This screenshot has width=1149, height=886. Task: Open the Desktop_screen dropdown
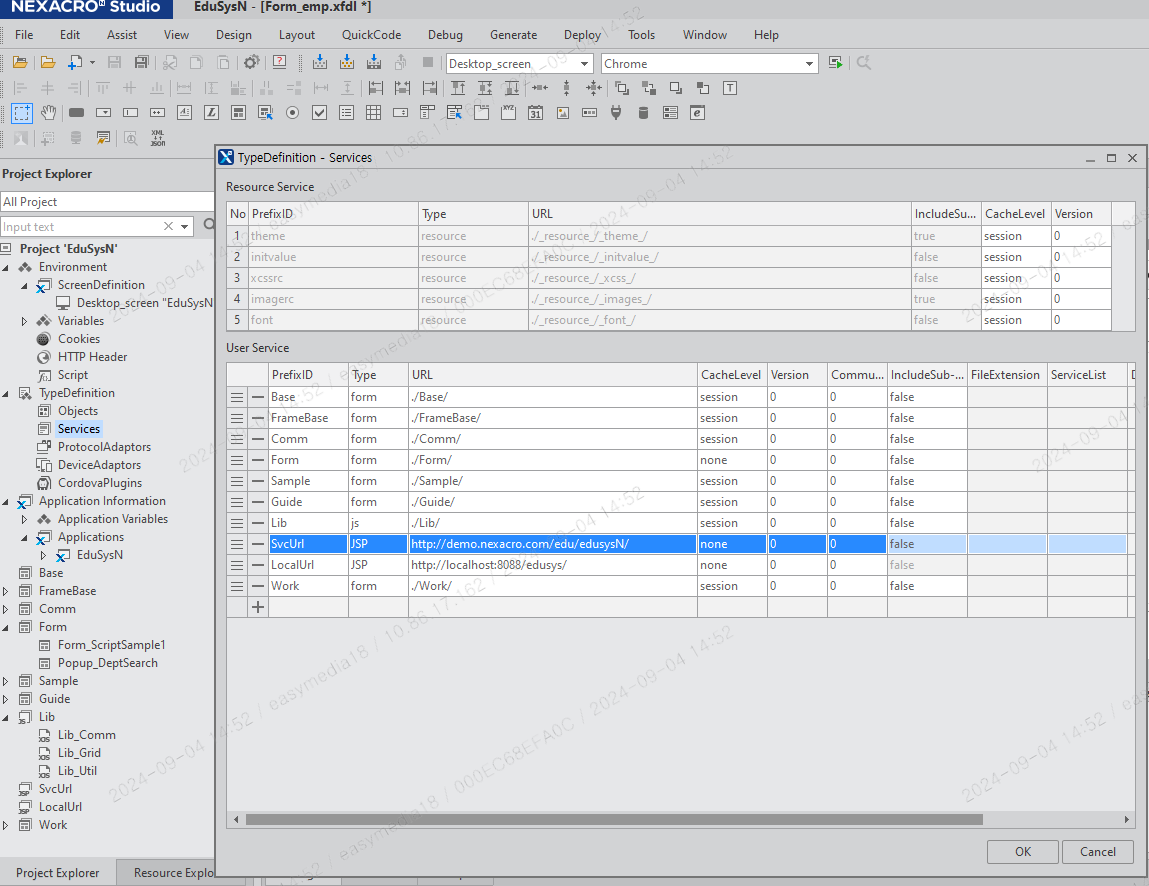click(585, 64)
